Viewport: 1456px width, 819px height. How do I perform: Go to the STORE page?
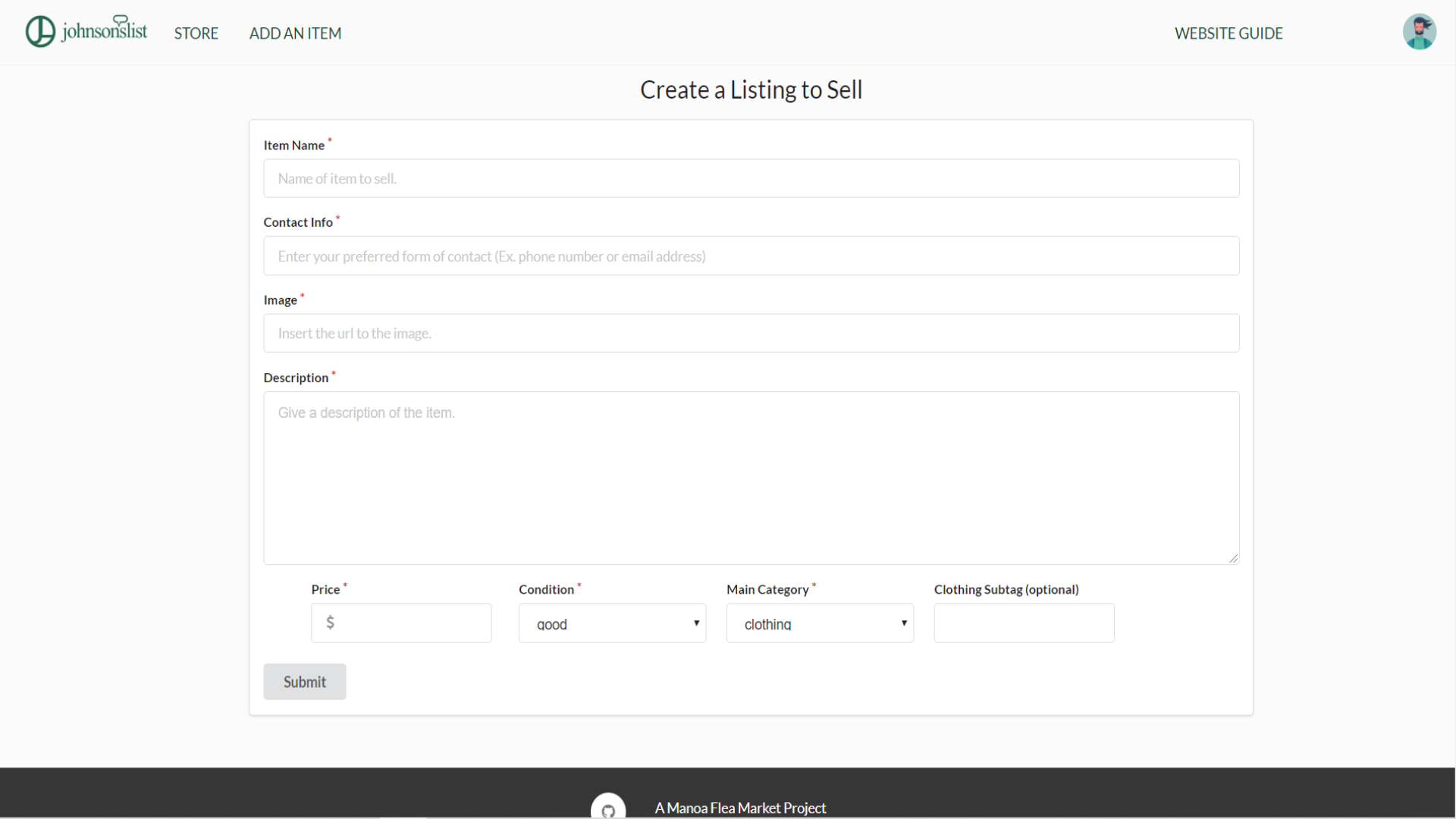click(x=196, y=33)
